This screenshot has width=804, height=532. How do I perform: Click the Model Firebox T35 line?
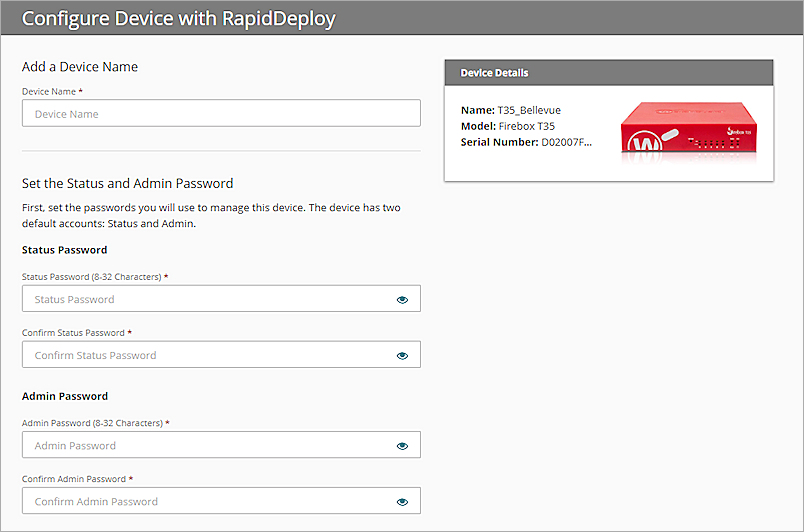pyautogui.click(x=507, y=126)
